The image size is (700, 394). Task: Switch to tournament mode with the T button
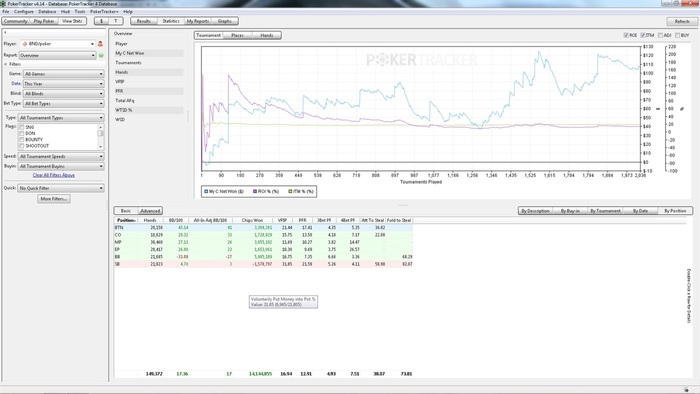[116, 21]
